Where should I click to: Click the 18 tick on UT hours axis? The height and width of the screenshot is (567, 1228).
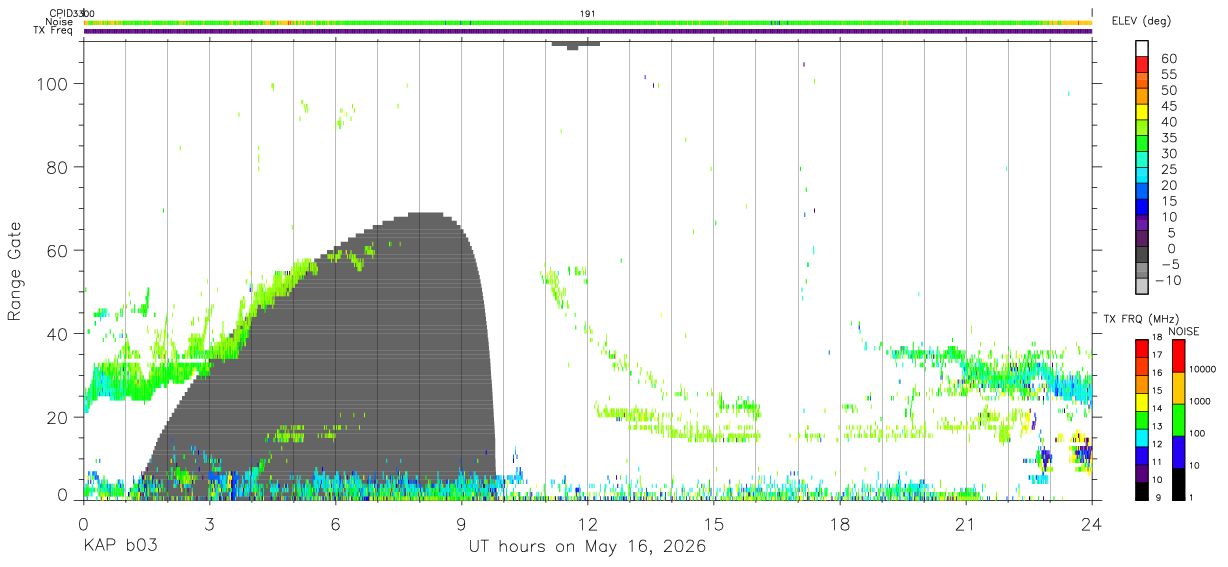tap(840, 524)
